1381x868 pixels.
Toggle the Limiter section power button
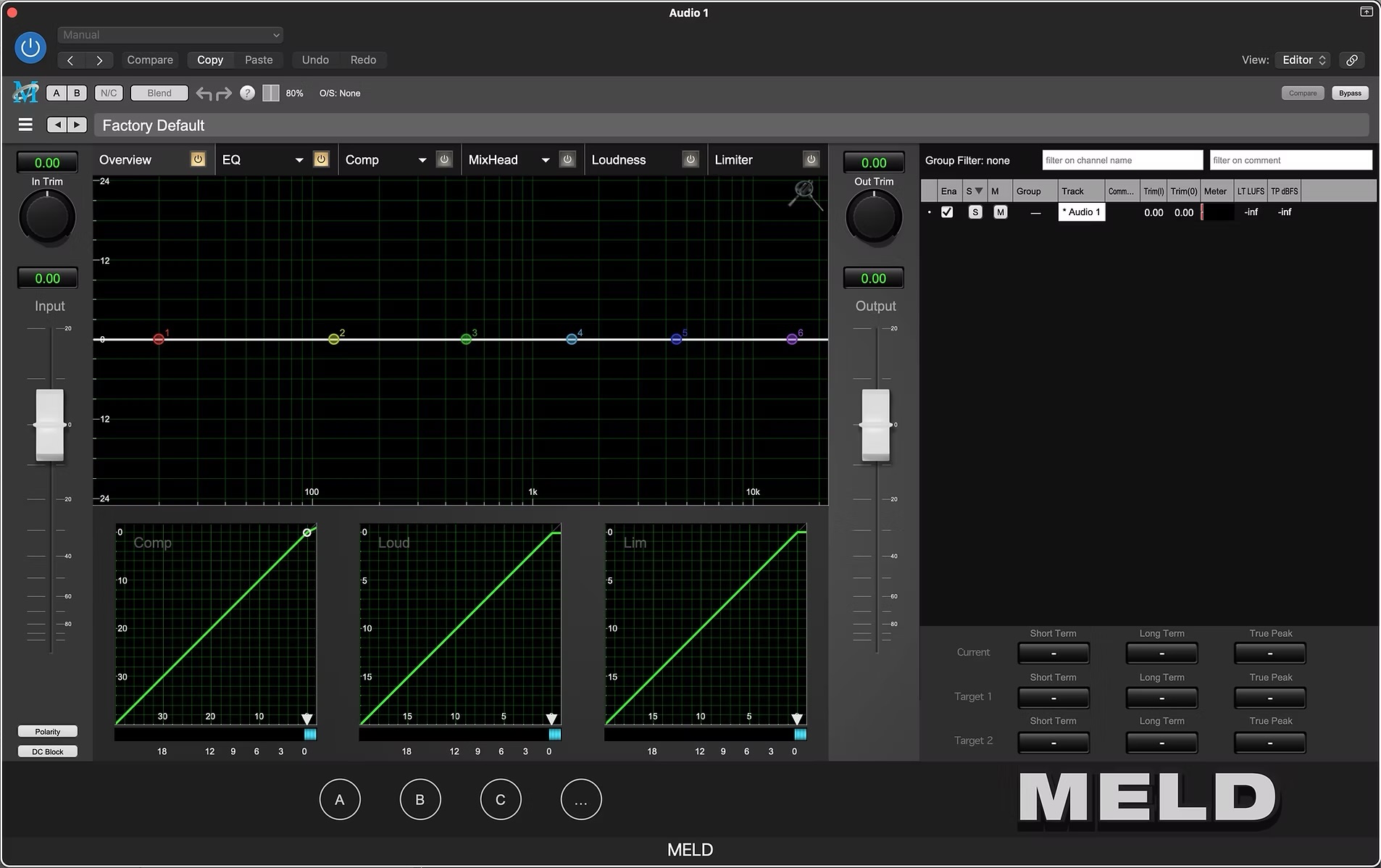coord(811,159)
